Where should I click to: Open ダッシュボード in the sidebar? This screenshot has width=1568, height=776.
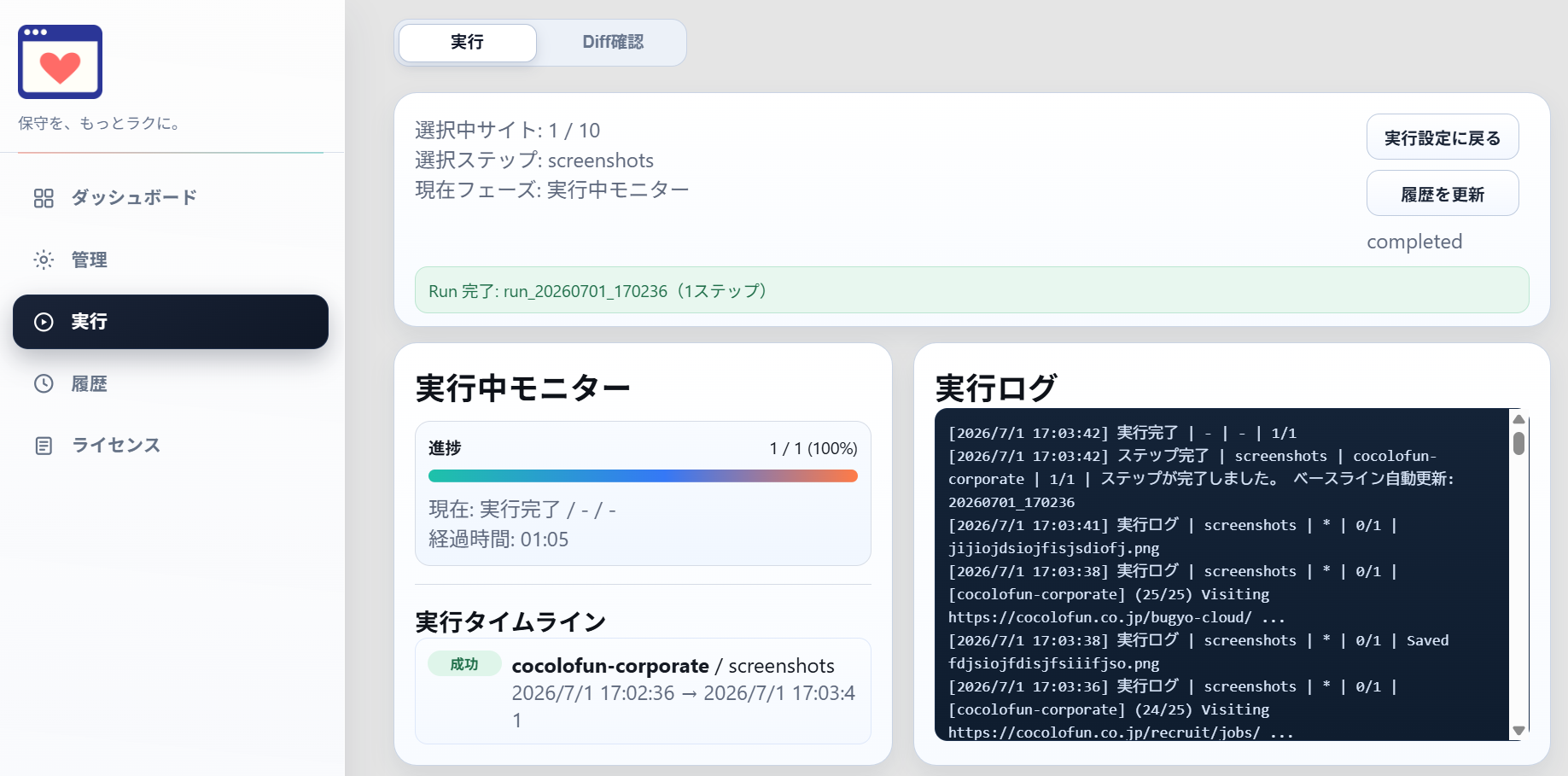171,198
